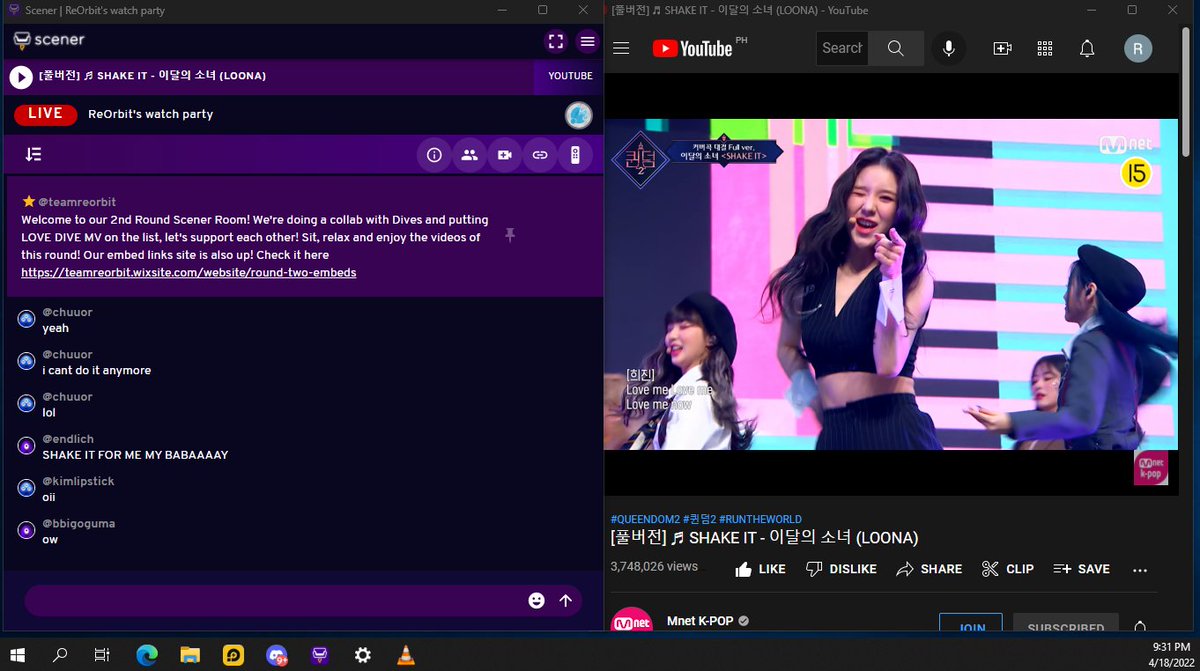
Task: Start YouTube voice search with microphone
Action: click(948, 48)
